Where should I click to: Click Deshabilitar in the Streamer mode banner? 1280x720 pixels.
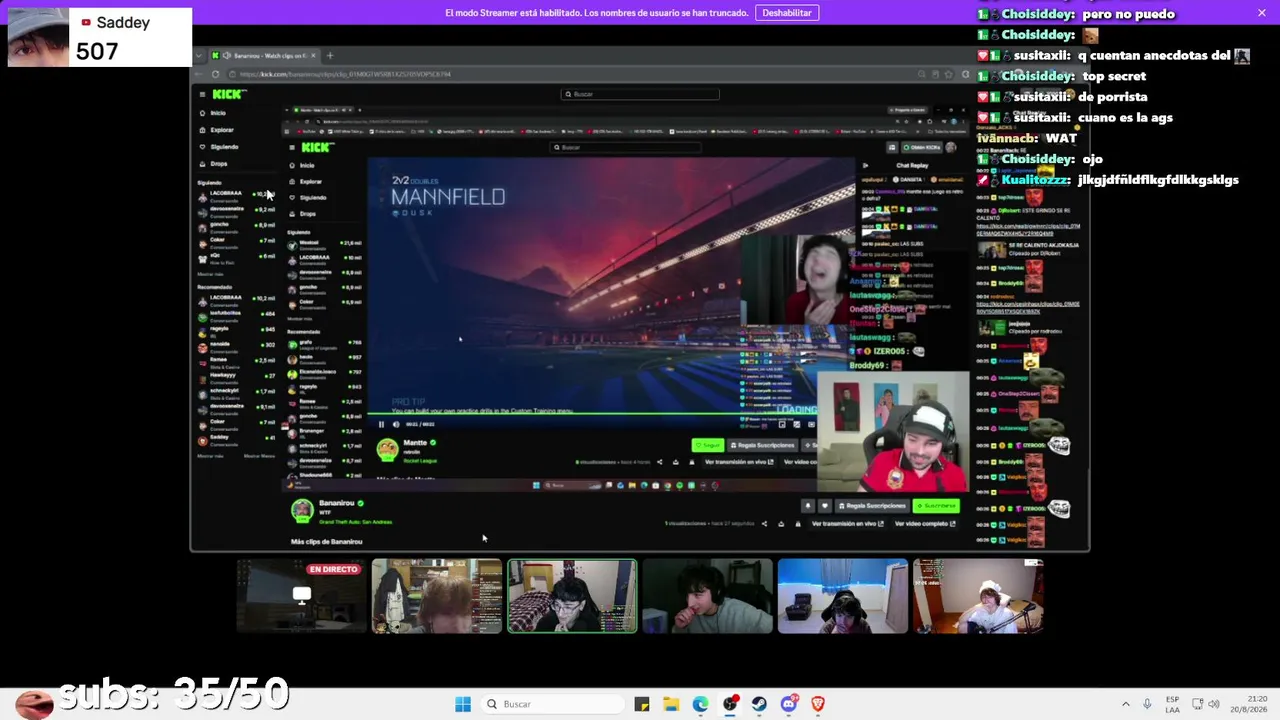pyautogui.click(x=787, y=13)
